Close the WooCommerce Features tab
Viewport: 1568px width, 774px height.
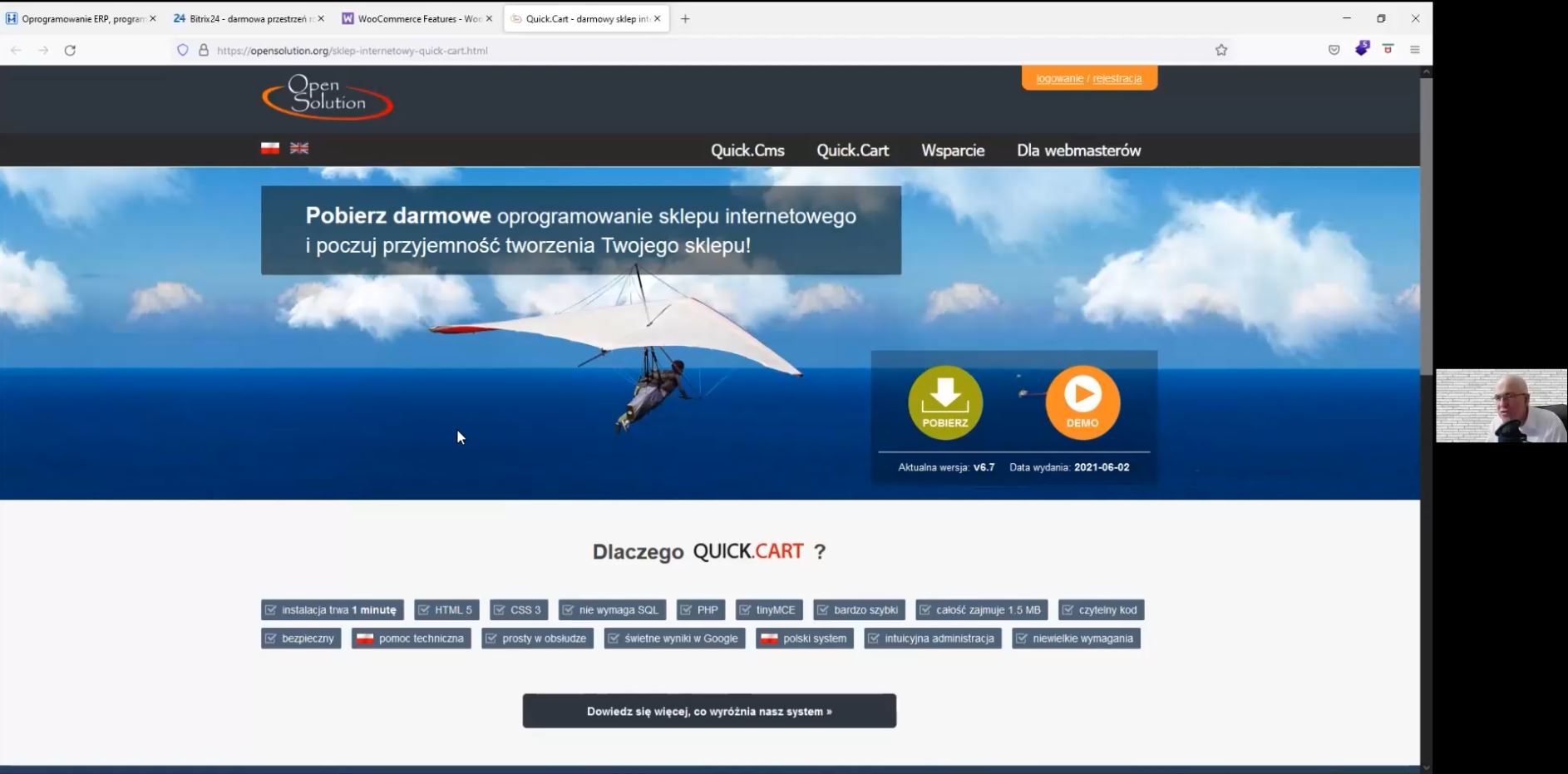point(489,18)
